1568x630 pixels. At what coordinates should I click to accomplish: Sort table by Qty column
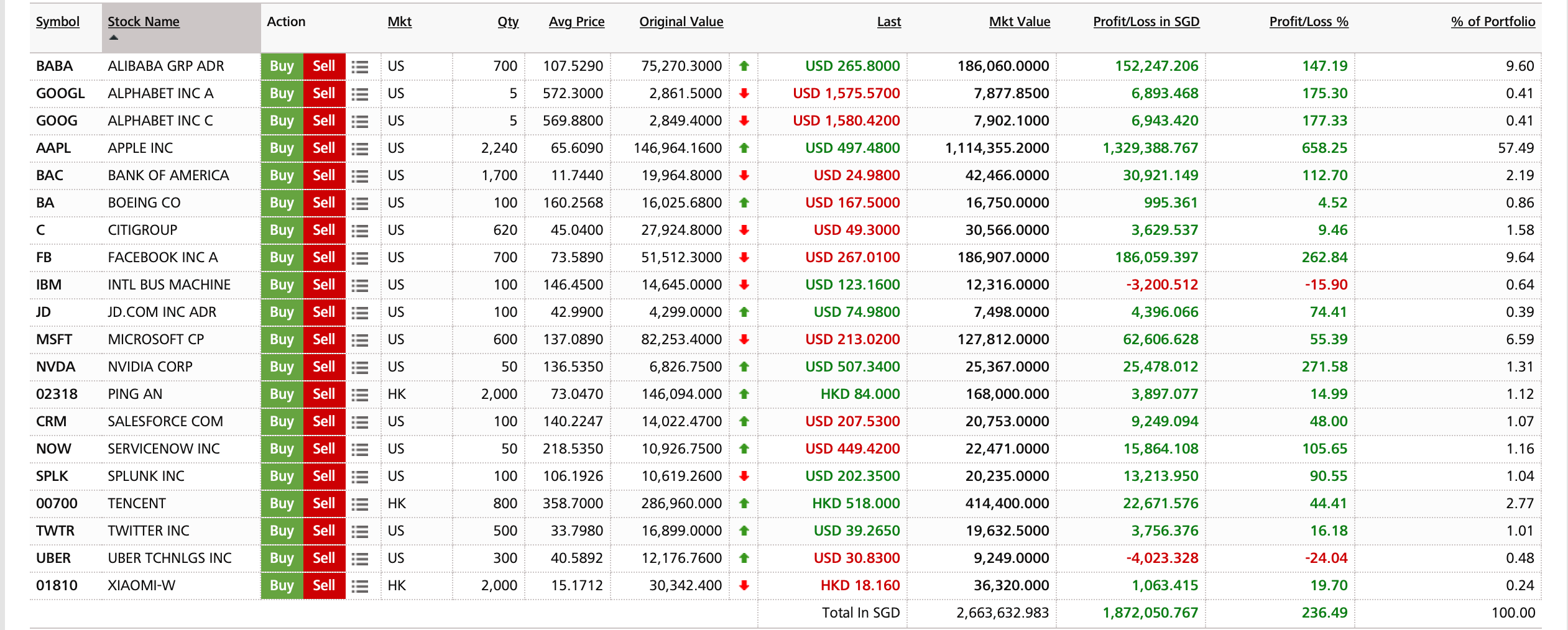pos(508,22)
